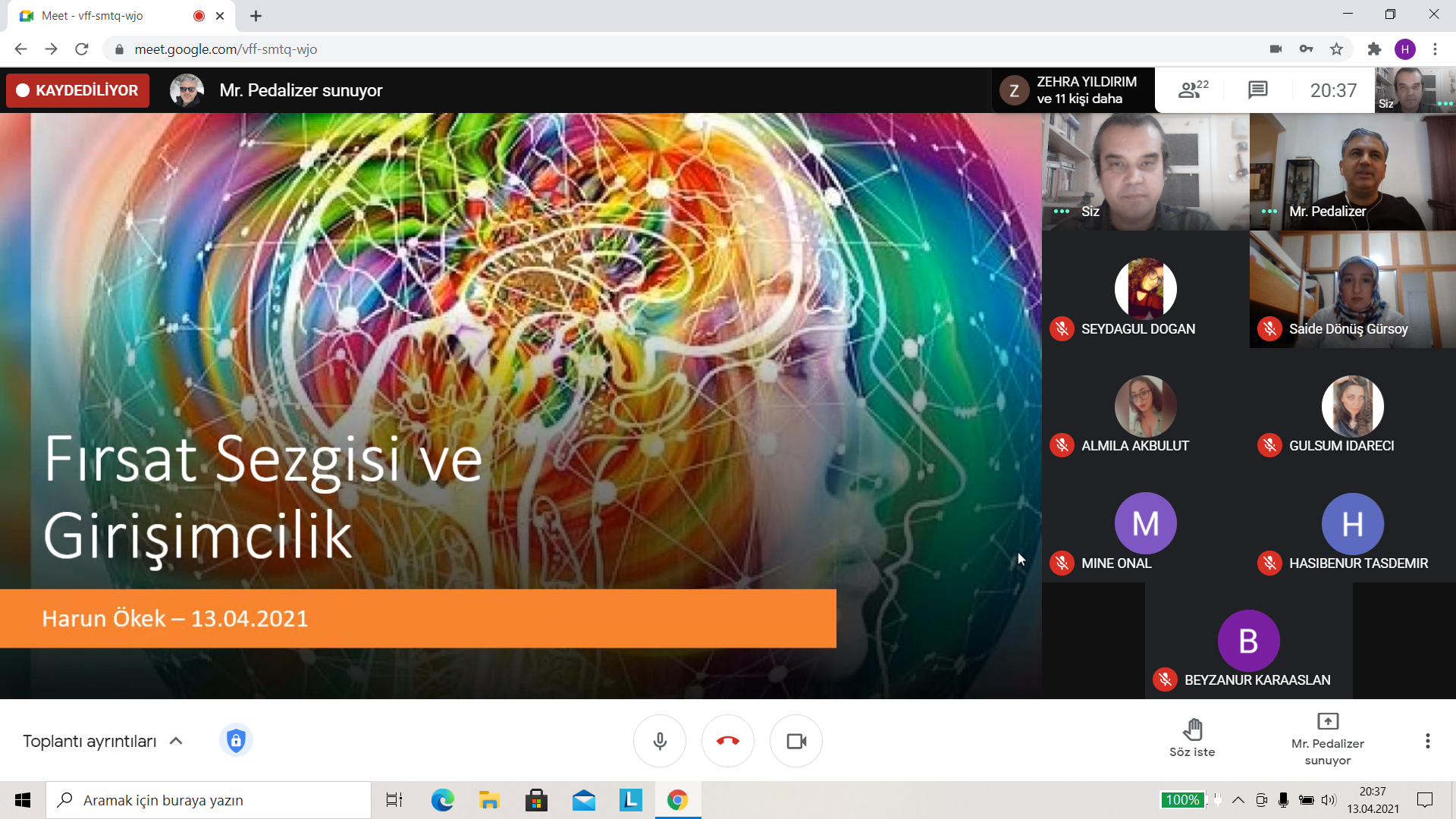
Task: Show hidden icons in system tray
Action: click(1238, 800)
